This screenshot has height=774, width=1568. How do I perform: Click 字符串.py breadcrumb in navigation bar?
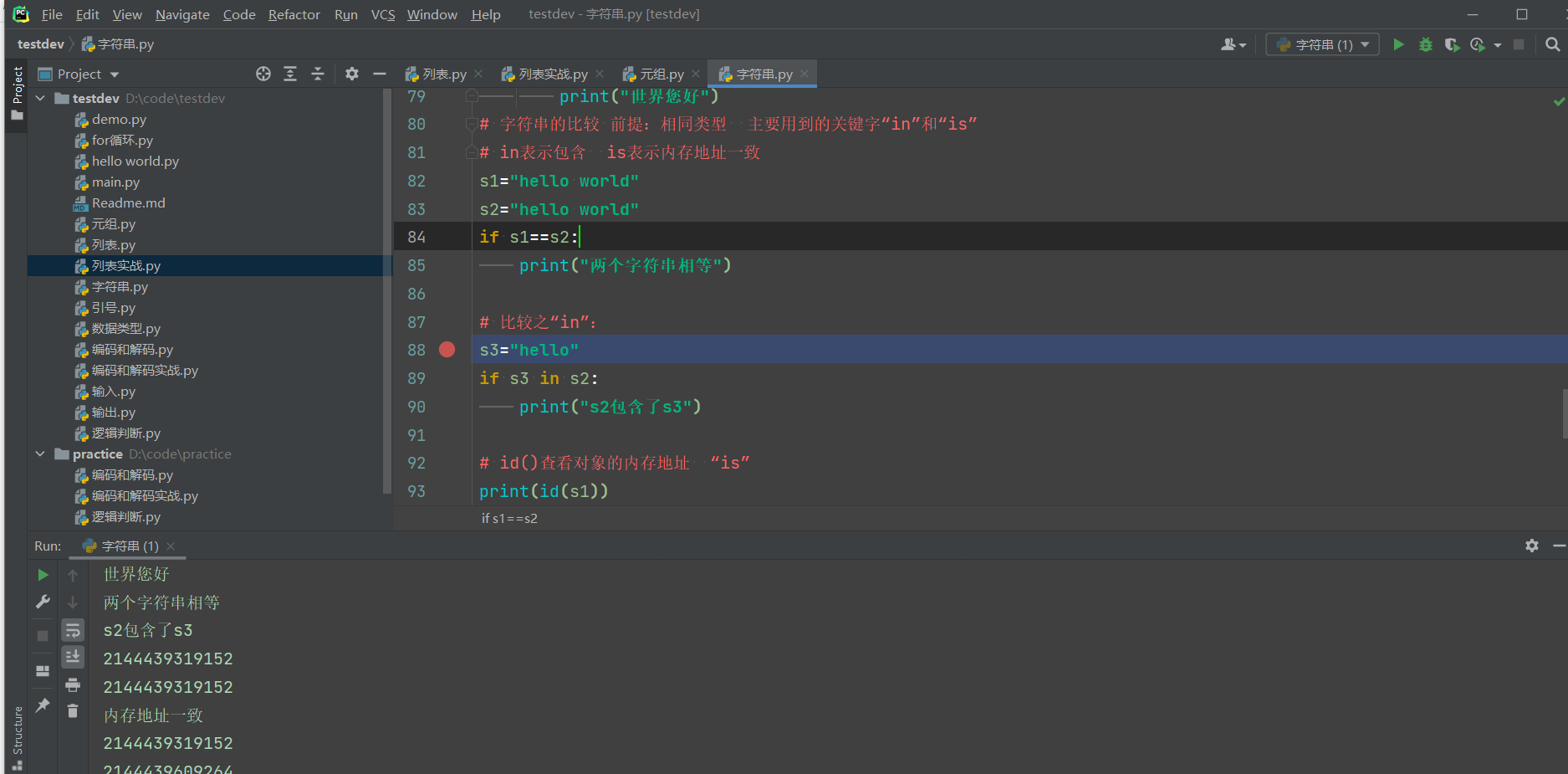point(118,44)
